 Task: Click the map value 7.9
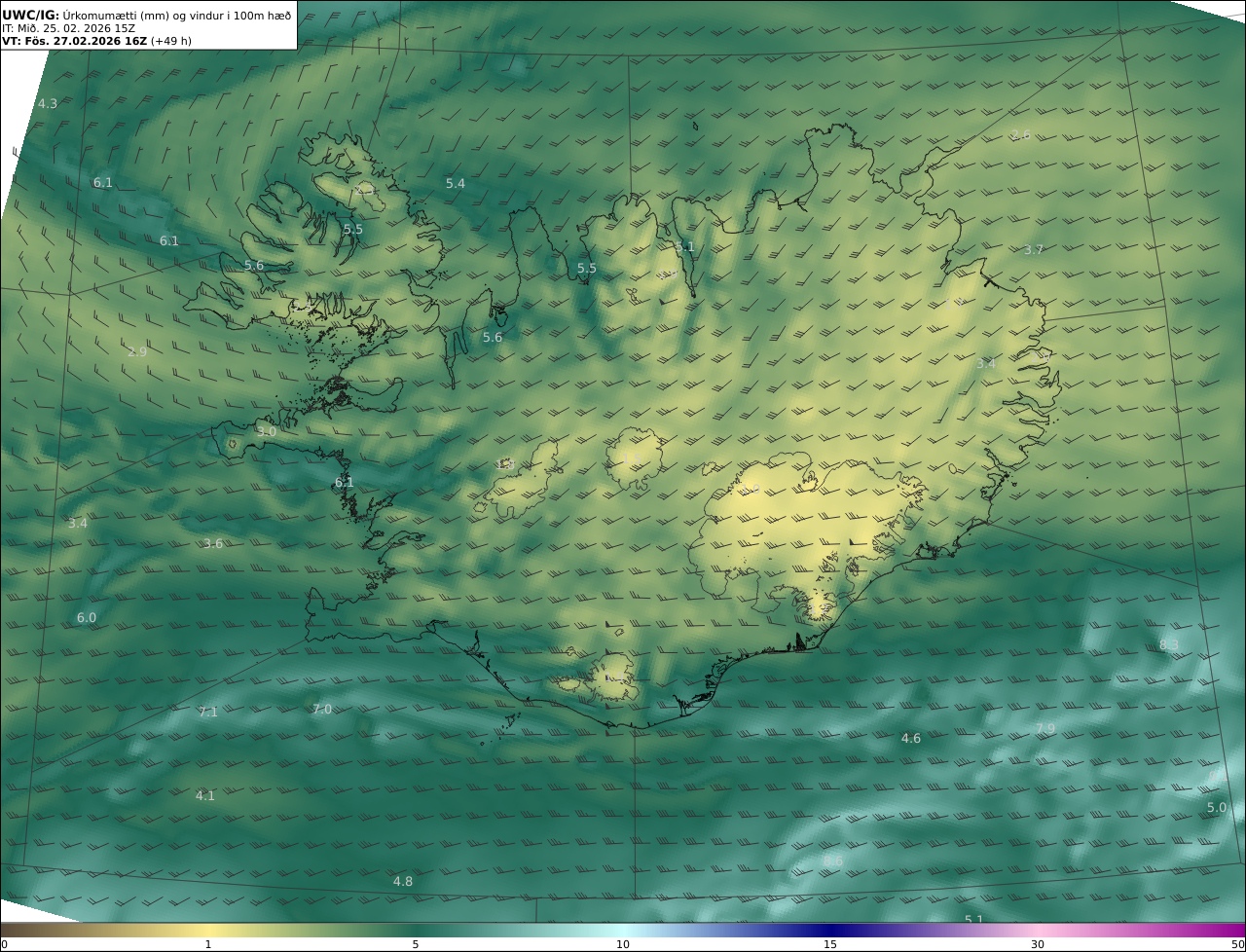(1045, 728)
